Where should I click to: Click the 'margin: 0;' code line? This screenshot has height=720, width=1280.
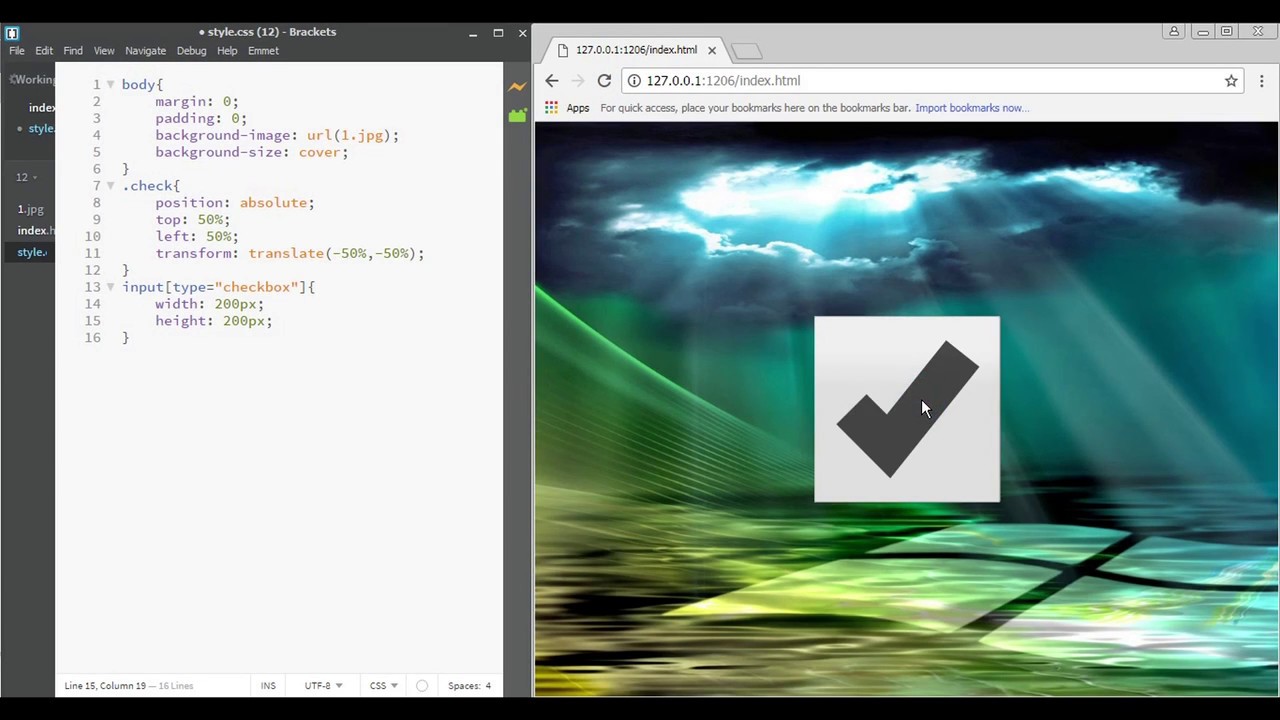click(x=197, y=102)
